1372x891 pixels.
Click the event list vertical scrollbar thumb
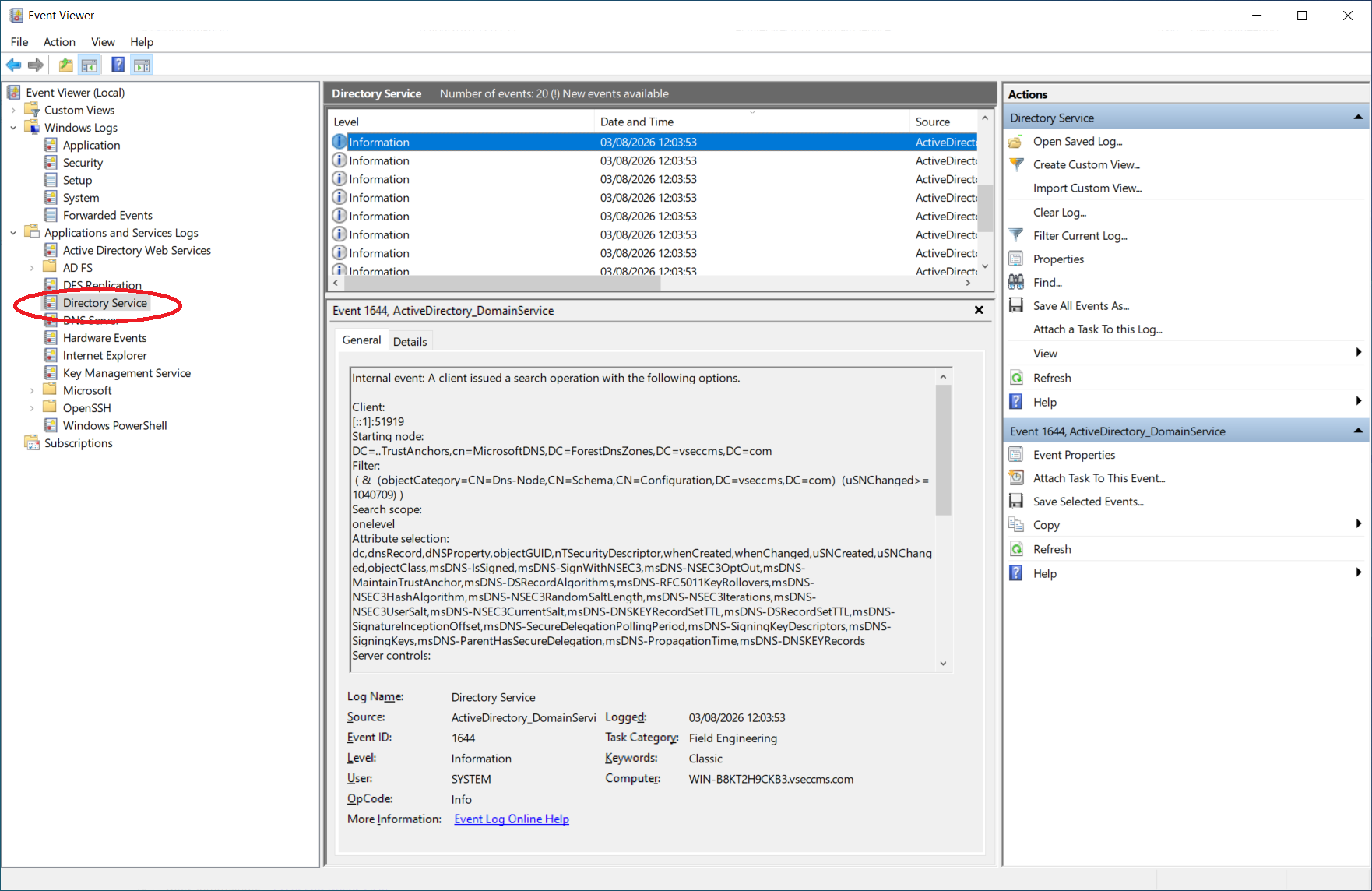pyautogui.click(x=985, y=208)
